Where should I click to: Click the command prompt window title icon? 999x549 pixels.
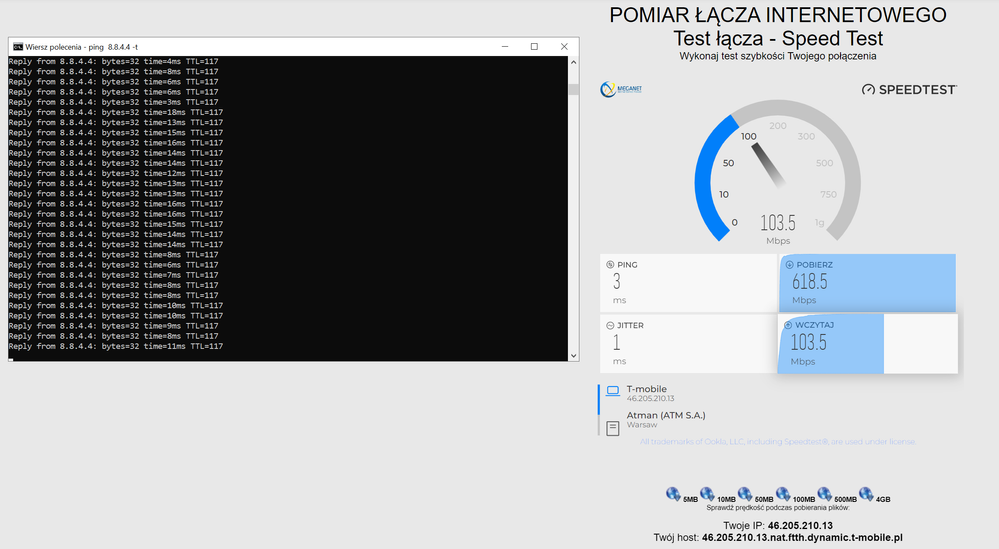(x=18, y=46)
